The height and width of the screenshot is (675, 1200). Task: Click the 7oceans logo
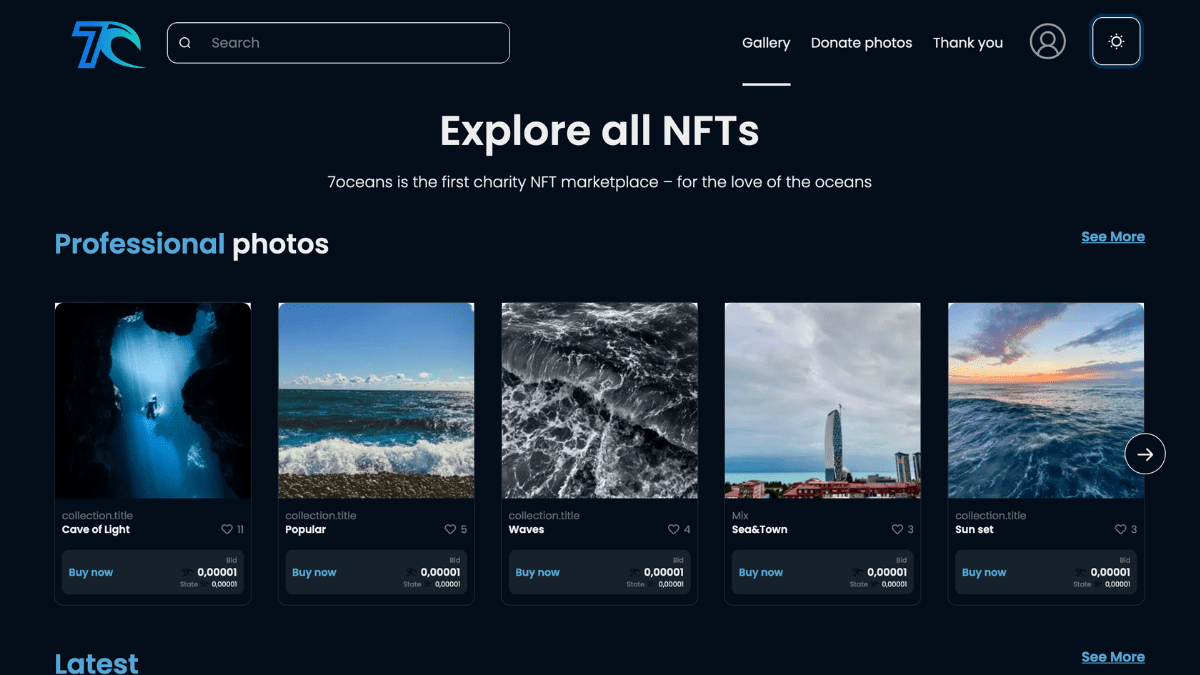pos(108,44)
